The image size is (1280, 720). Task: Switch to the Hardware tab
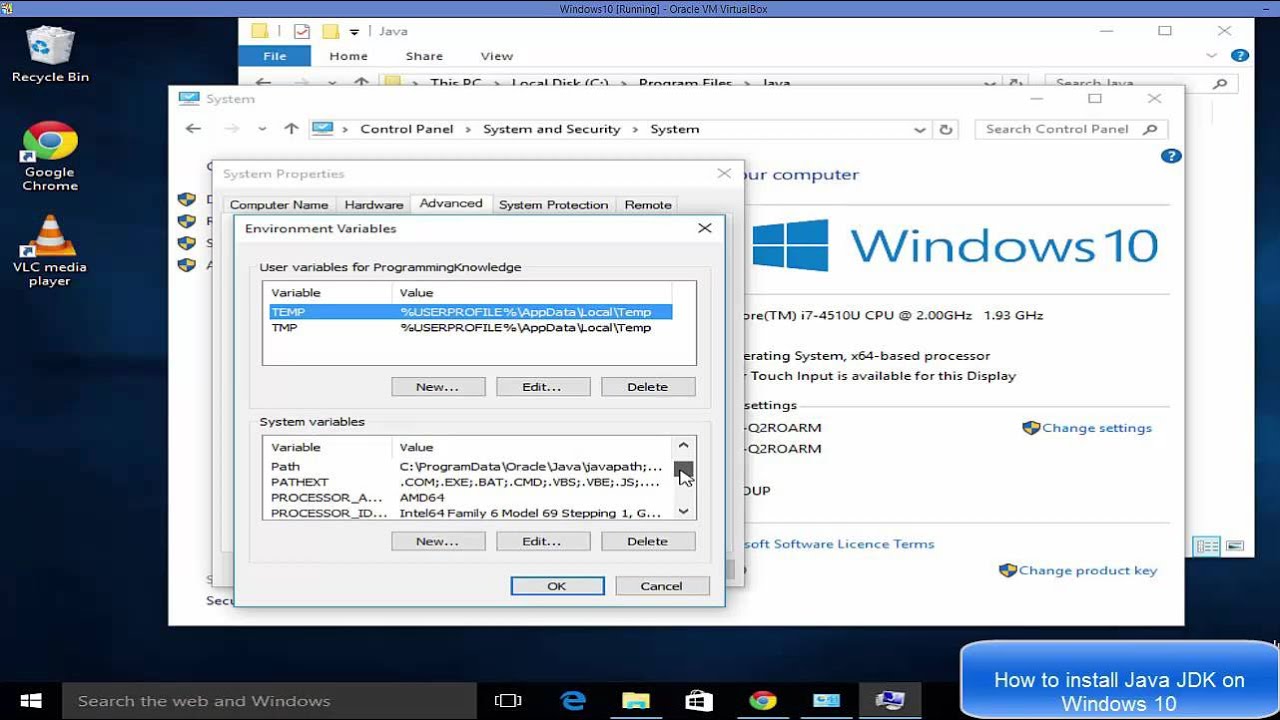tap(374, 205)
